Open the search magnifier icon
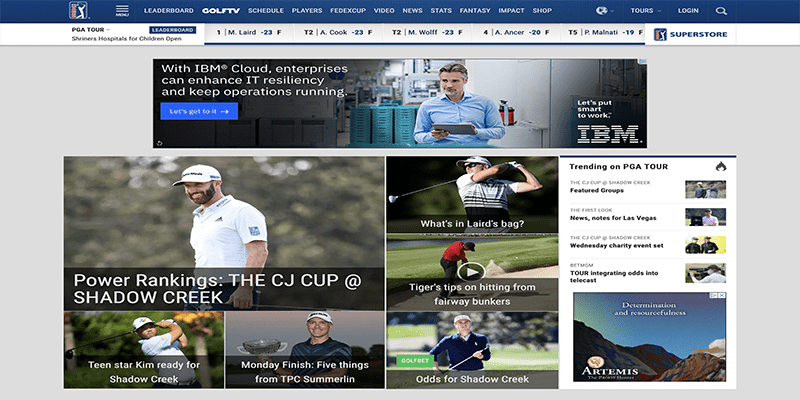This screenshot has height=400, width=800. [x=721, y=11]
